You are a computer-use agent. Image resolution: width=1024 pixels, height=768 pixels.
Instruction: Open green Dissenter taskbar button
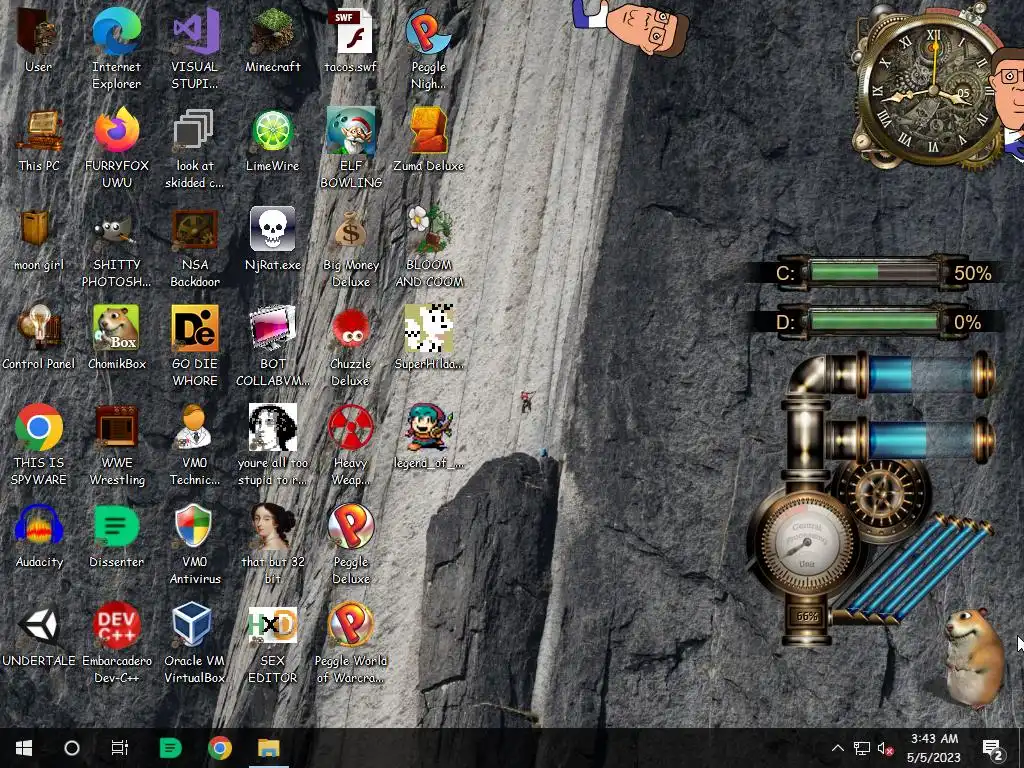[170, 748]
